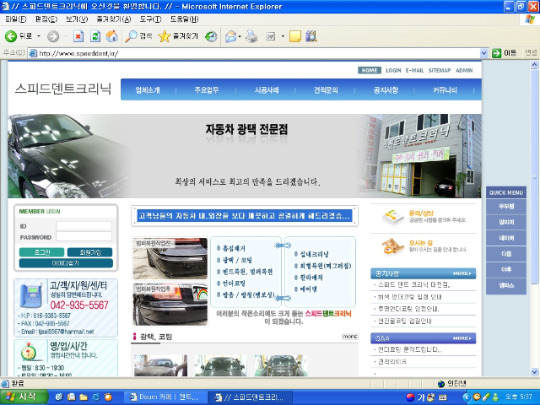Image resolution: width=540 pixels, height=405 pixels.
Task: Go to the Home page icon in toolbar
Action: [112, 36]
